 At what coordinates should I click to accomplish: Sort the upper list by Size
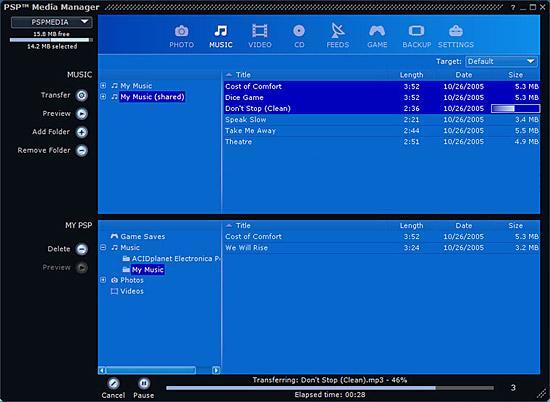(x=516, y=75)
